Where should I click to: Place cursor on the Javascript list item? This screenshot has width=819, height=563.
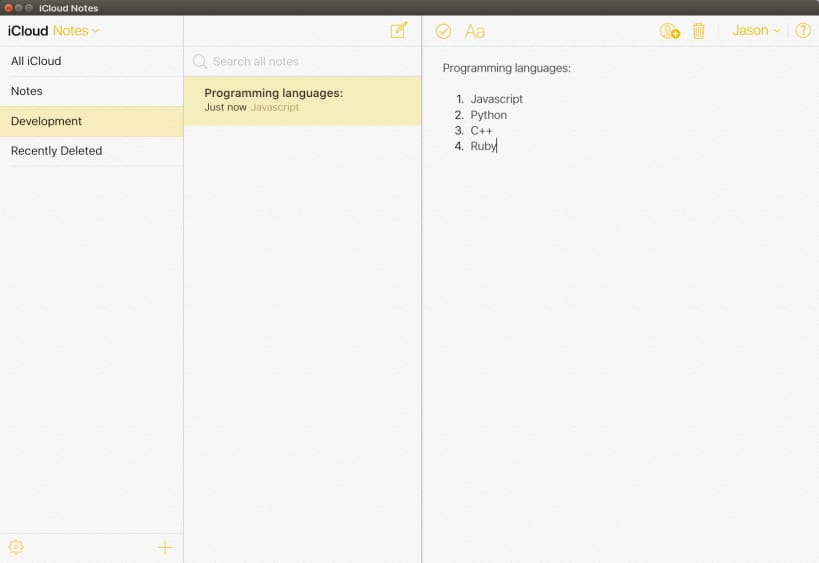click(x=496, y=99)
